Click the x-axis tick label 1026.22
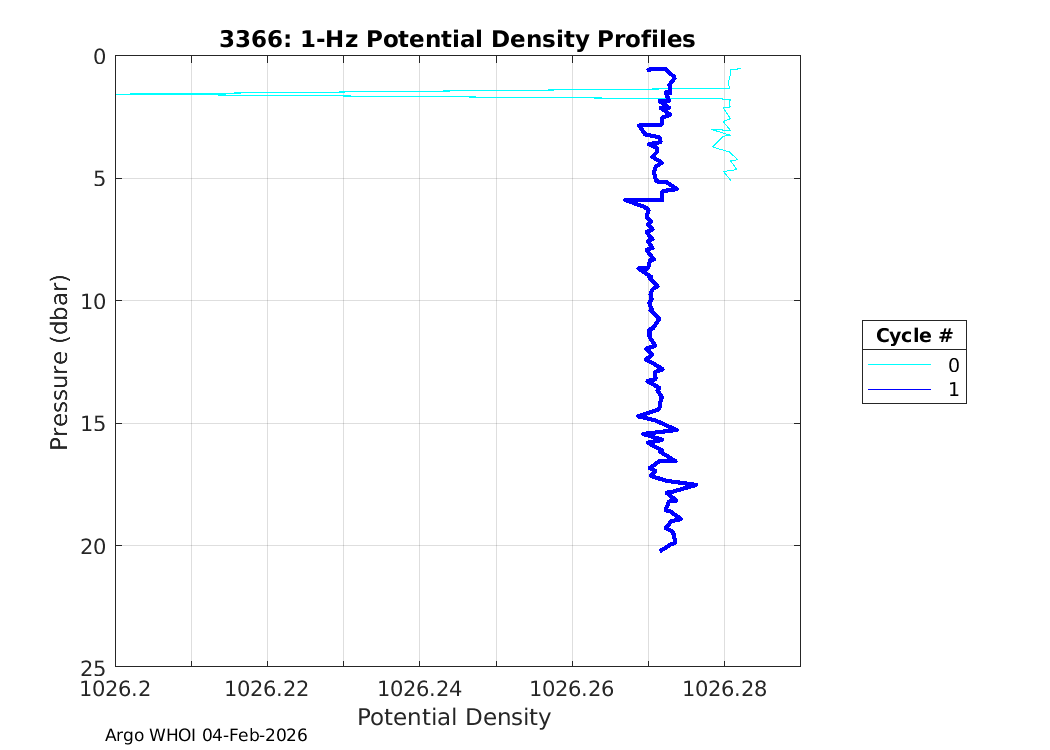The width and height of the screenshot is (1050, 750). coord(268,690)
